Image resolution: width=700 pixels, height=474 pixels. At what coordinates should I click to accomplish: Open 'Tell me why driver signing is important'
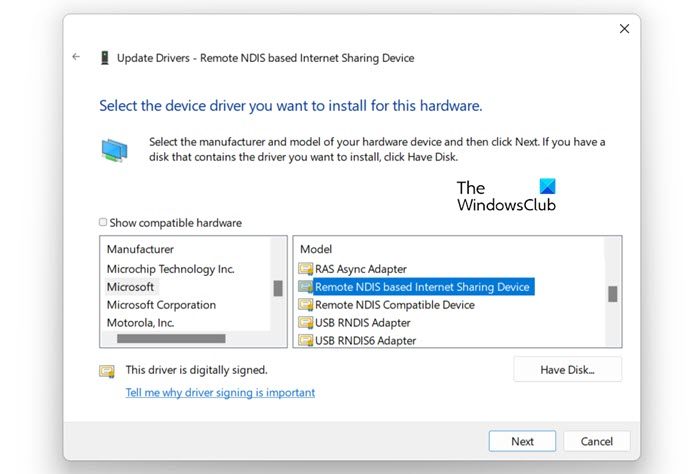pyautogui.click(x=220, y=393)
